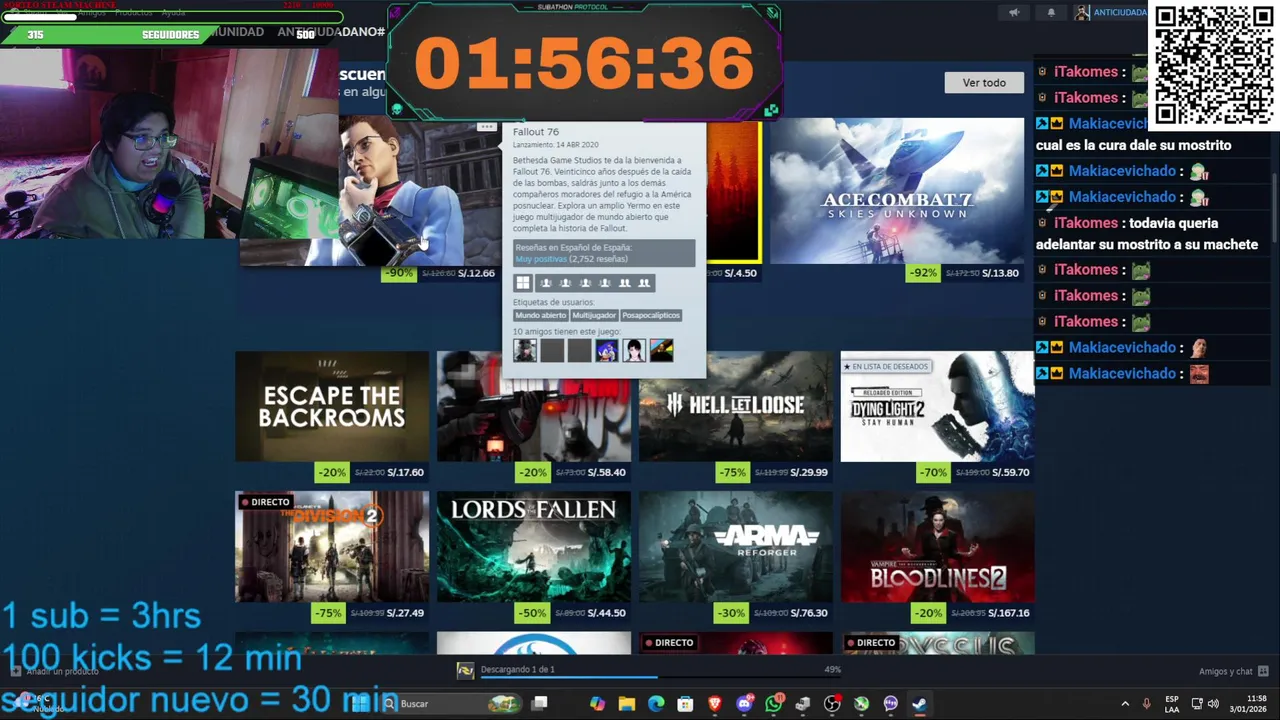
Task: Click the EN LISTA DE DESEADOS wishlist badge
Action: click(x=886, y=367)
